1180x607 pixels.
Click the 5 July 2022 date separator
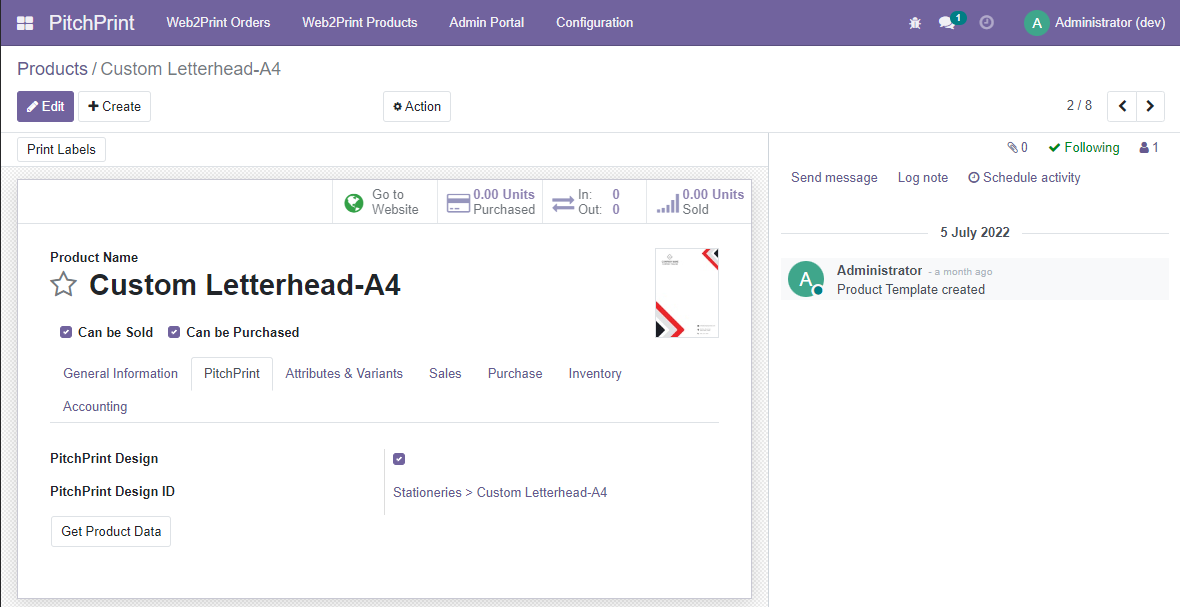[975, 232]
